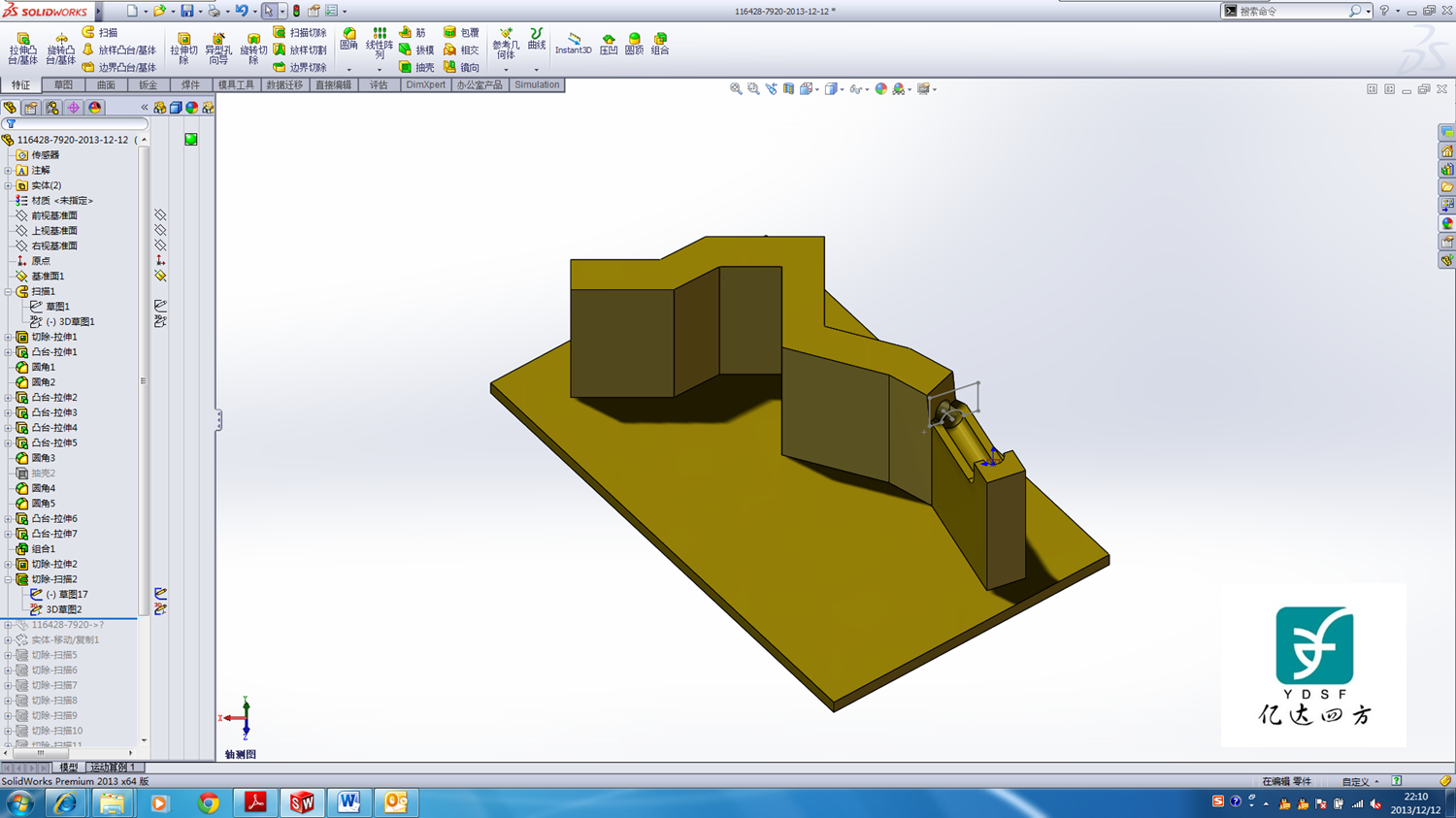Open the 线性阵列 linear pattern tool

coord(380,44)
